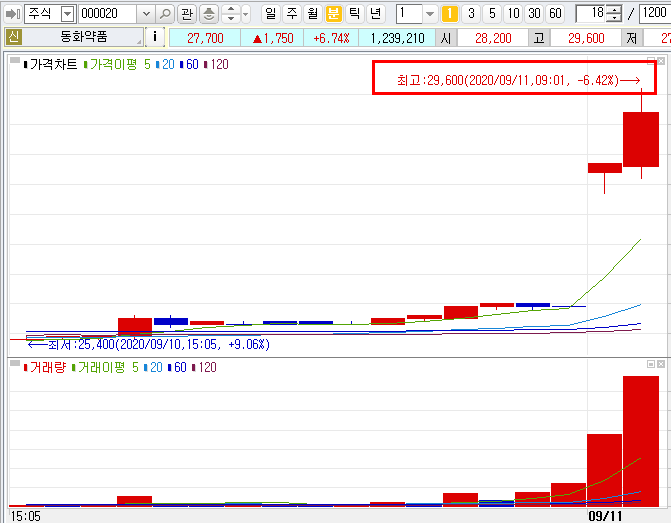The width and height of the screenshot is (671, 523).
Task: Click the volume chart panel menu icon
Action: (15, 363)
